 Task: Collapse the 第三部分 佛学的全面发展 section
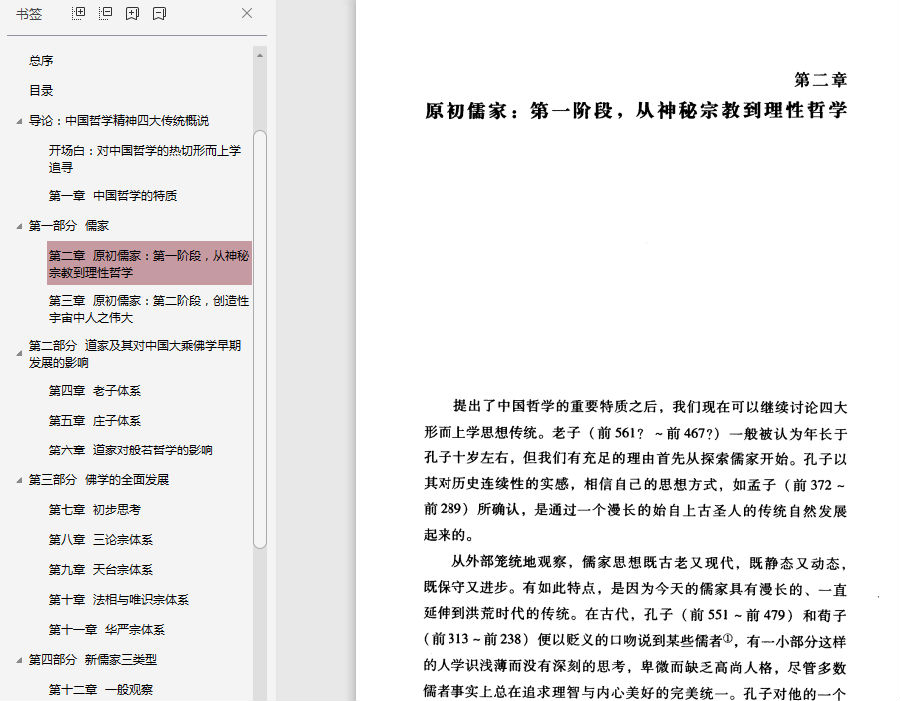[19, 480]
